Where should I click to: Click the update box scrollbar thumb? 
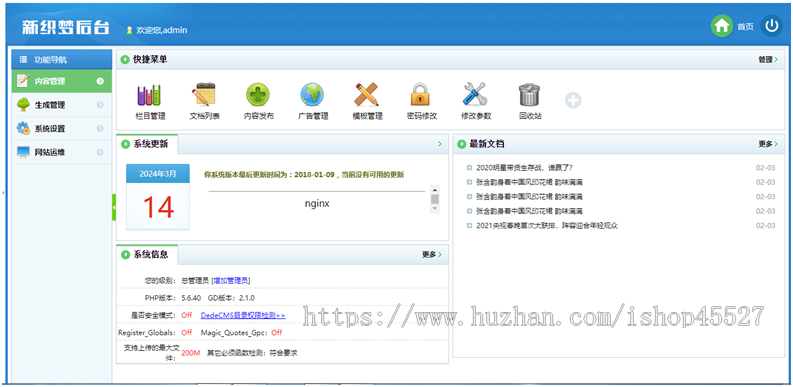click(434, 199)
